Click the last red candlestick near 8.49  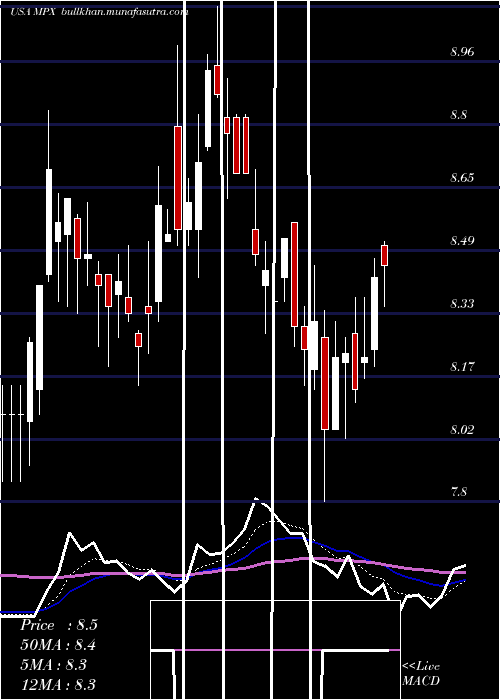click(384, 255)
